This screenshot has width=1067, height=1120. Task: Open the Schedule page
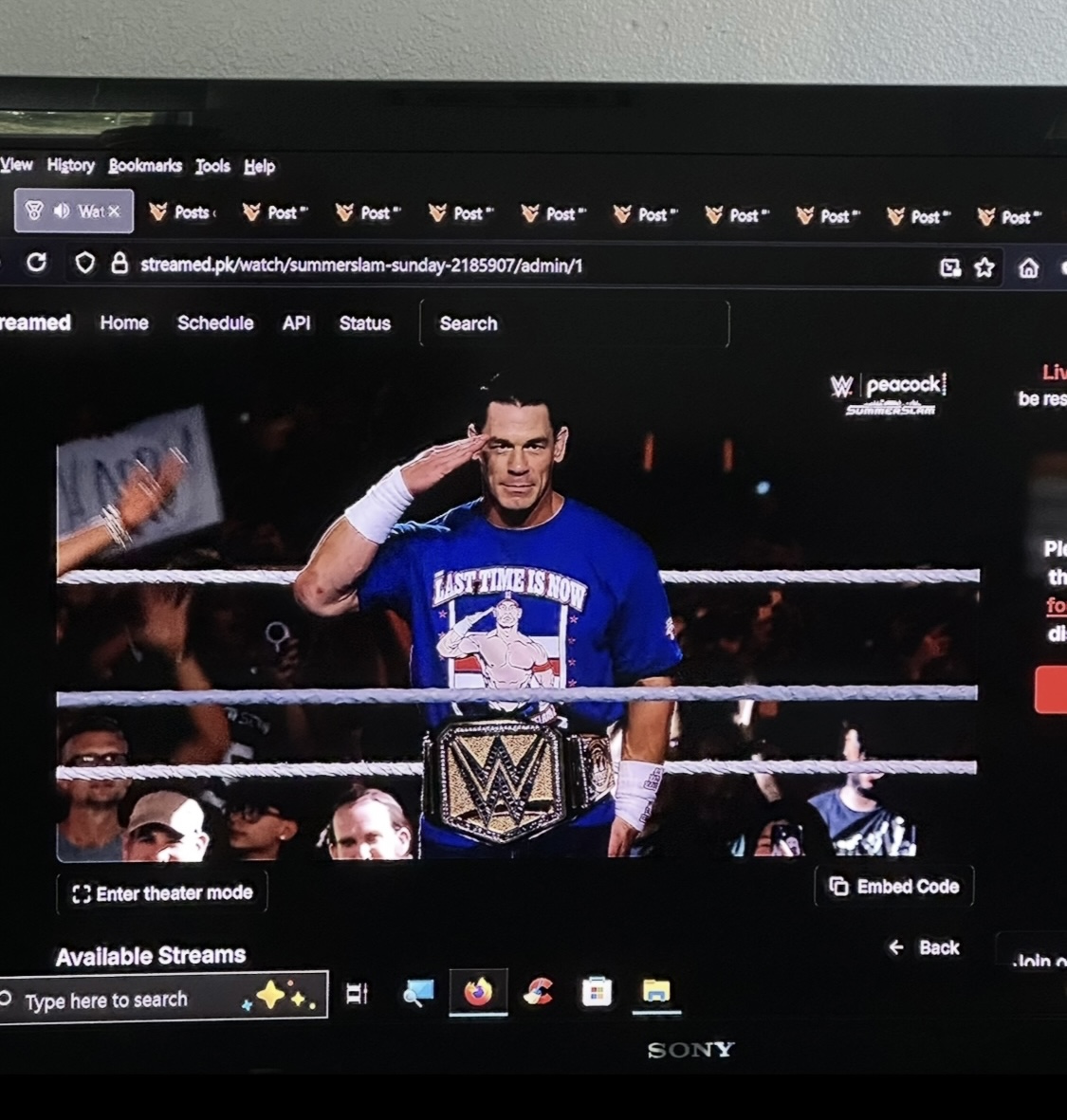(x=215, y=322)
